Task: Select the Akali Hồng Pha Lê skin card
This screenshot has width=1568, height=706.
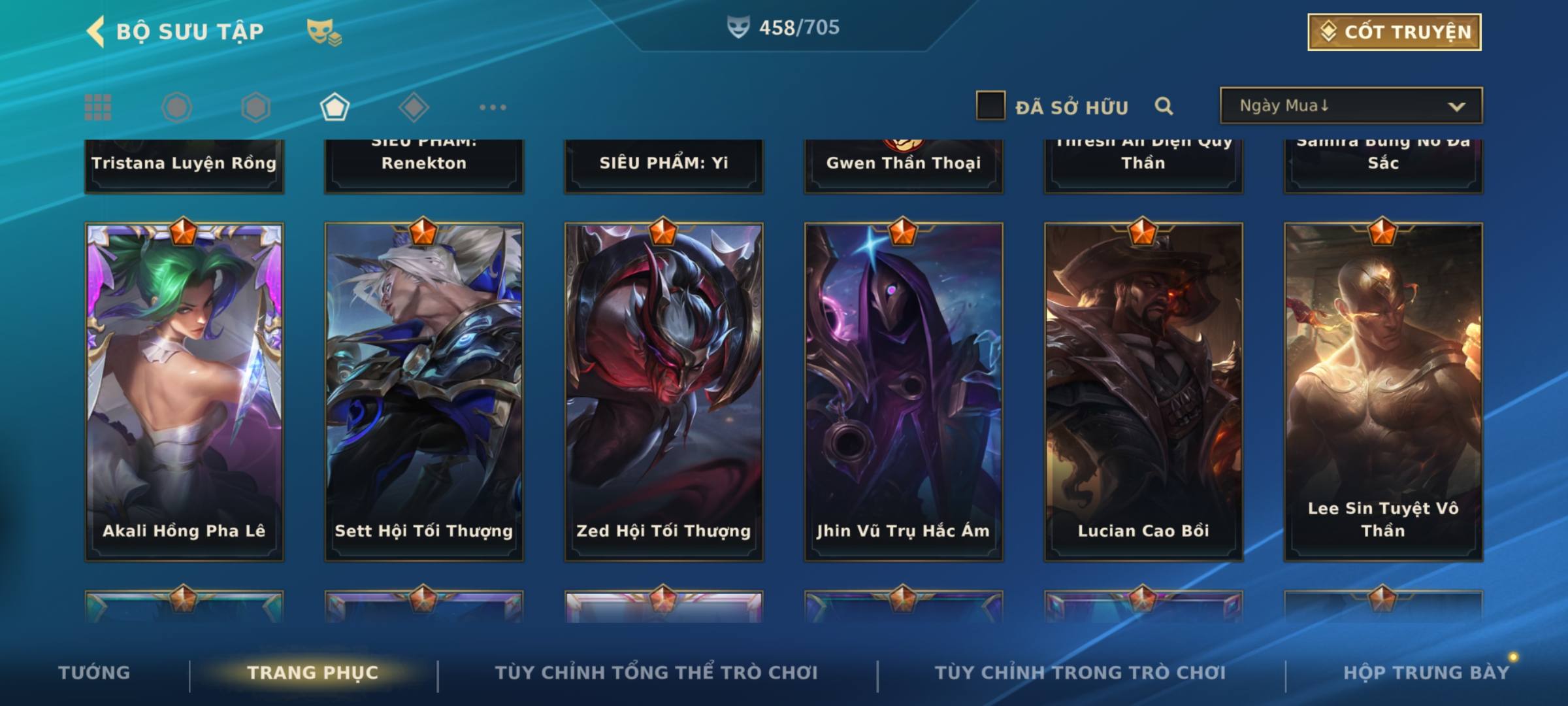Action: click(184, 392)
